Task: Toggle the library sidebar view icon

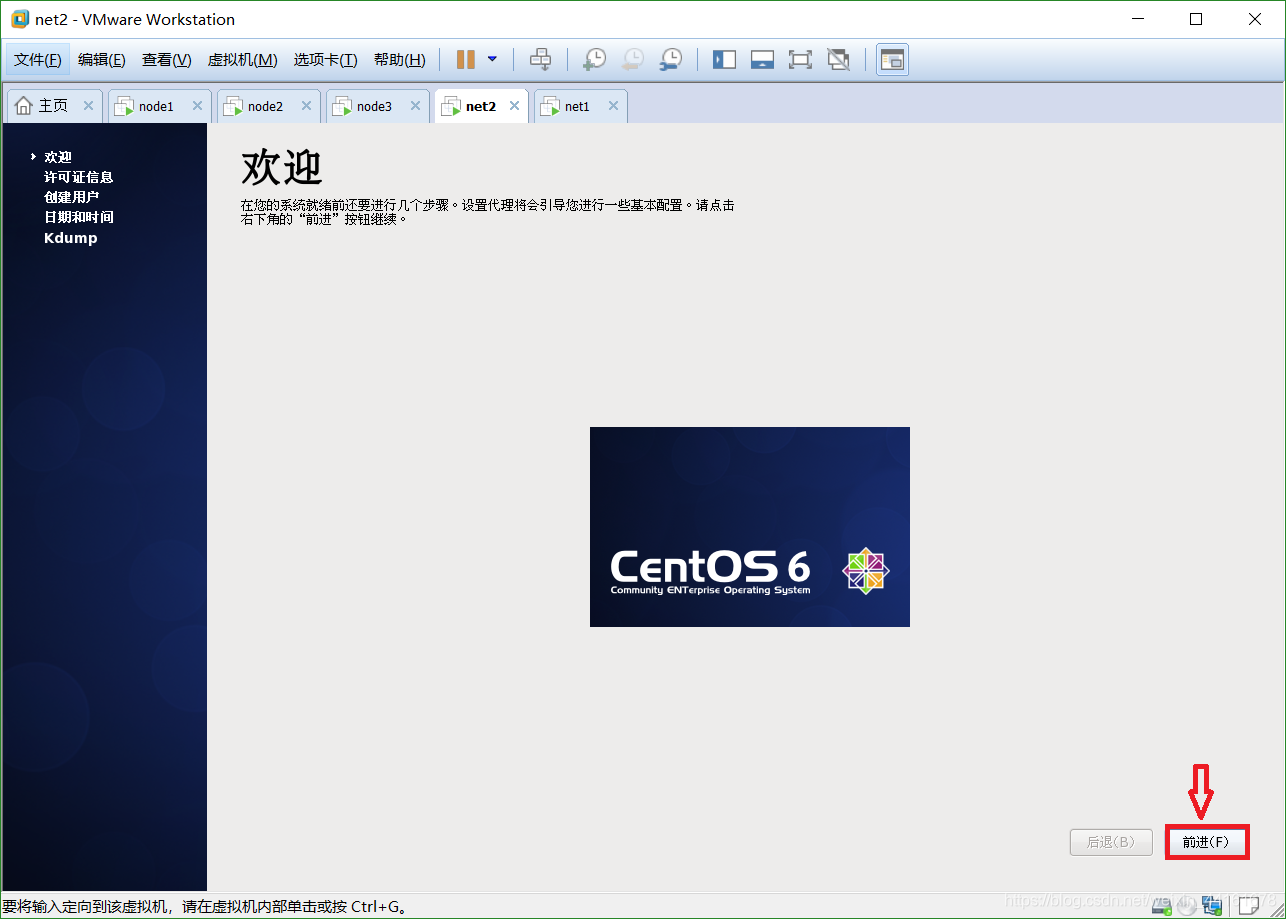Action: (724, 60)
